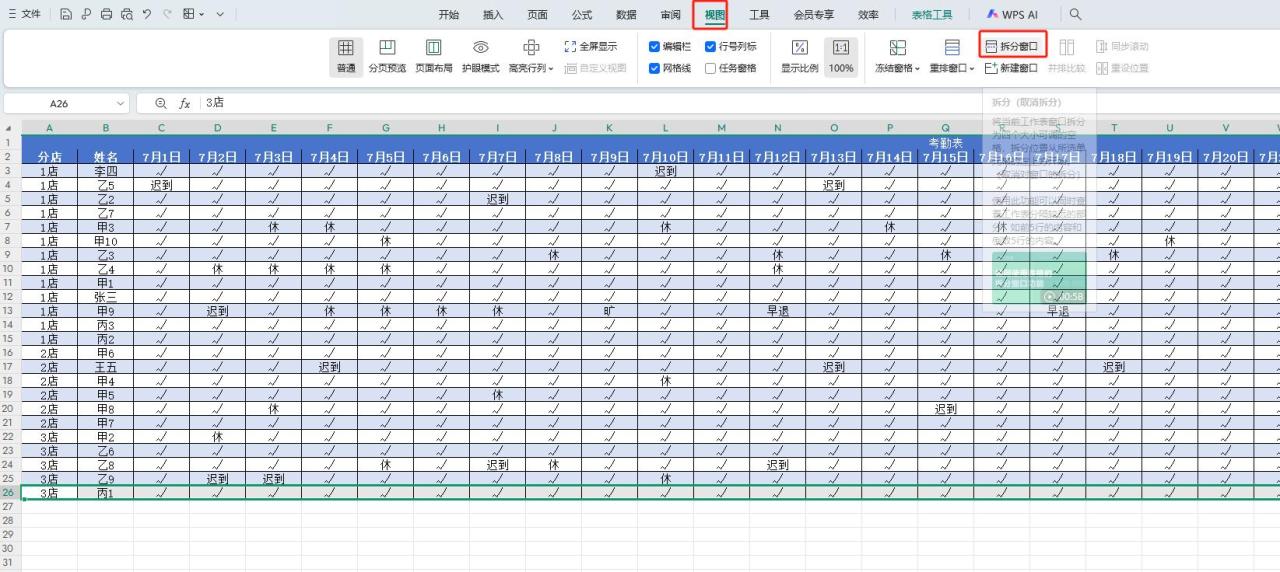Select cell with name 王五
Viewport: 1280px width, 572px height.
(105, 367)
